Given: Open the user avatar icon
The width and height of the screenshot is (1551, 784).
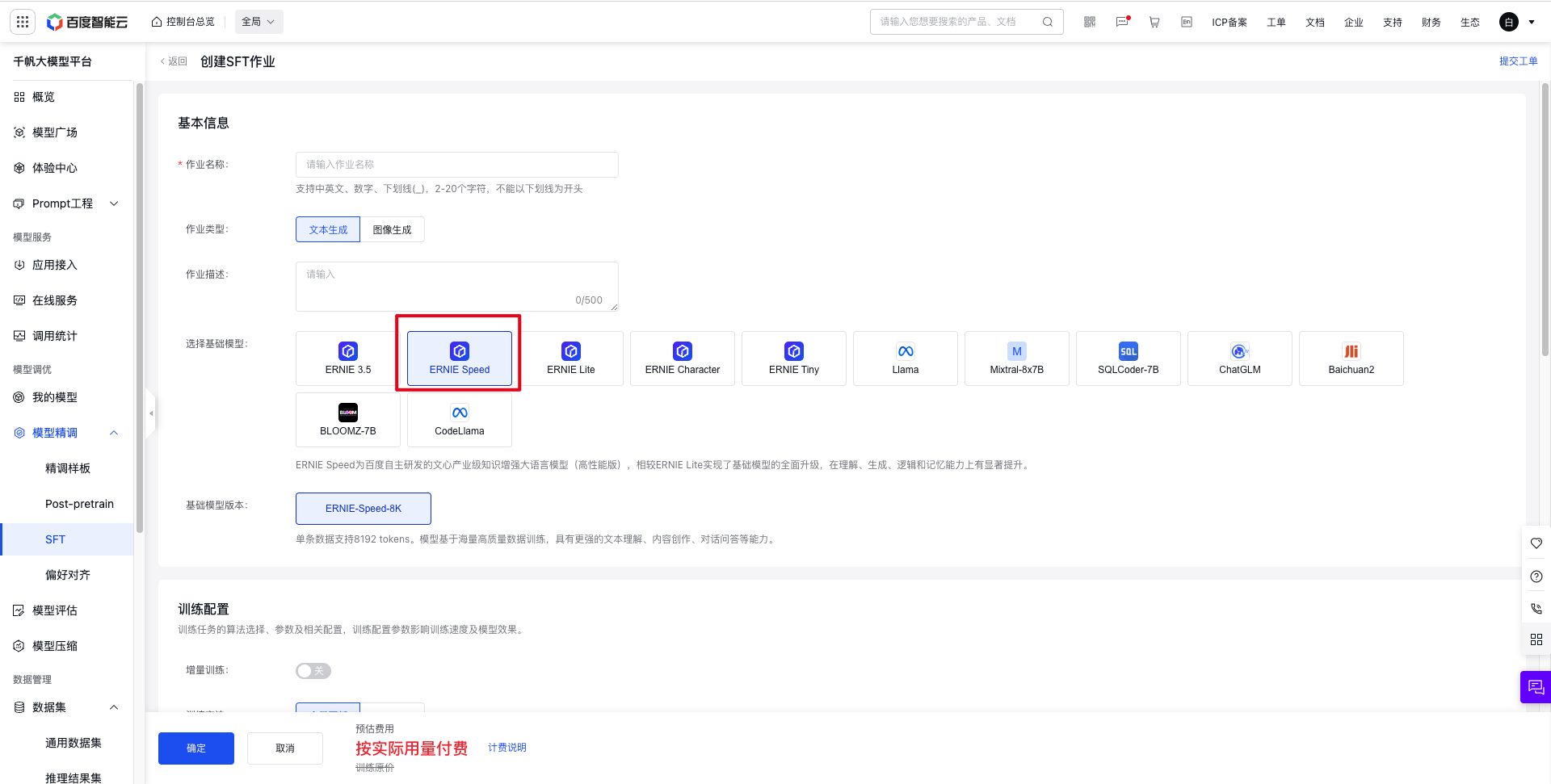Looking at the screenshot, I should 1509,22.
